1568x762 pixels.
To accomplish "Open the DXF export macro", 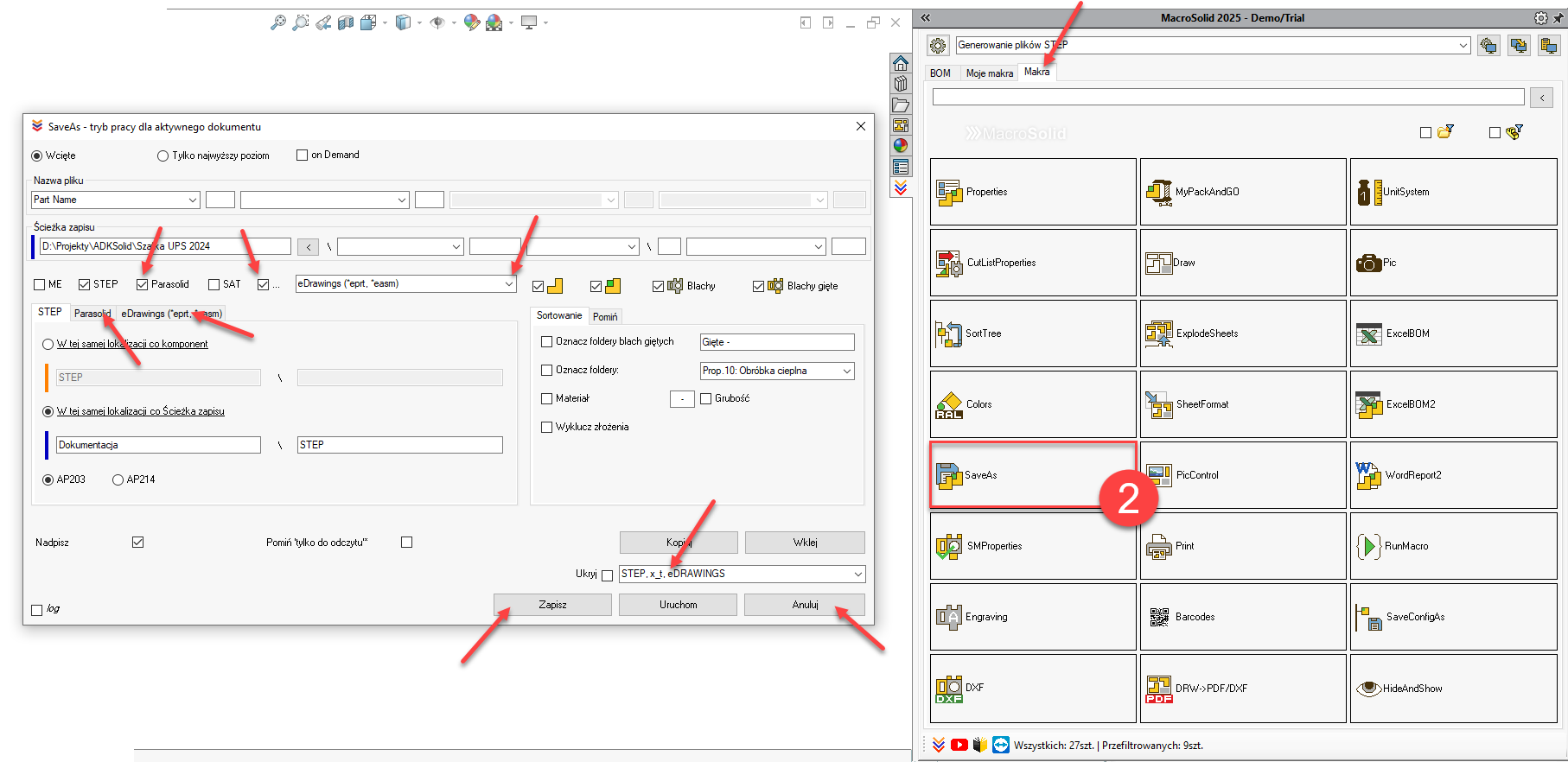I will click(1033, 689).
